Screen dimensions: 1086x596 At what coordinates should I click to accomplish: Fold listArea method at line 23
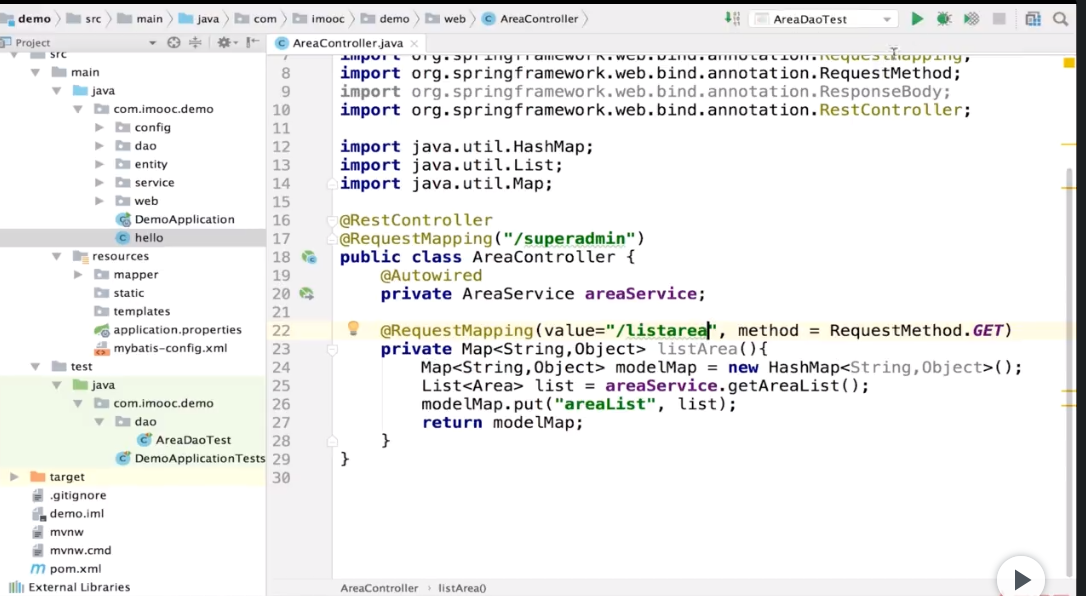tap(332, 350)
